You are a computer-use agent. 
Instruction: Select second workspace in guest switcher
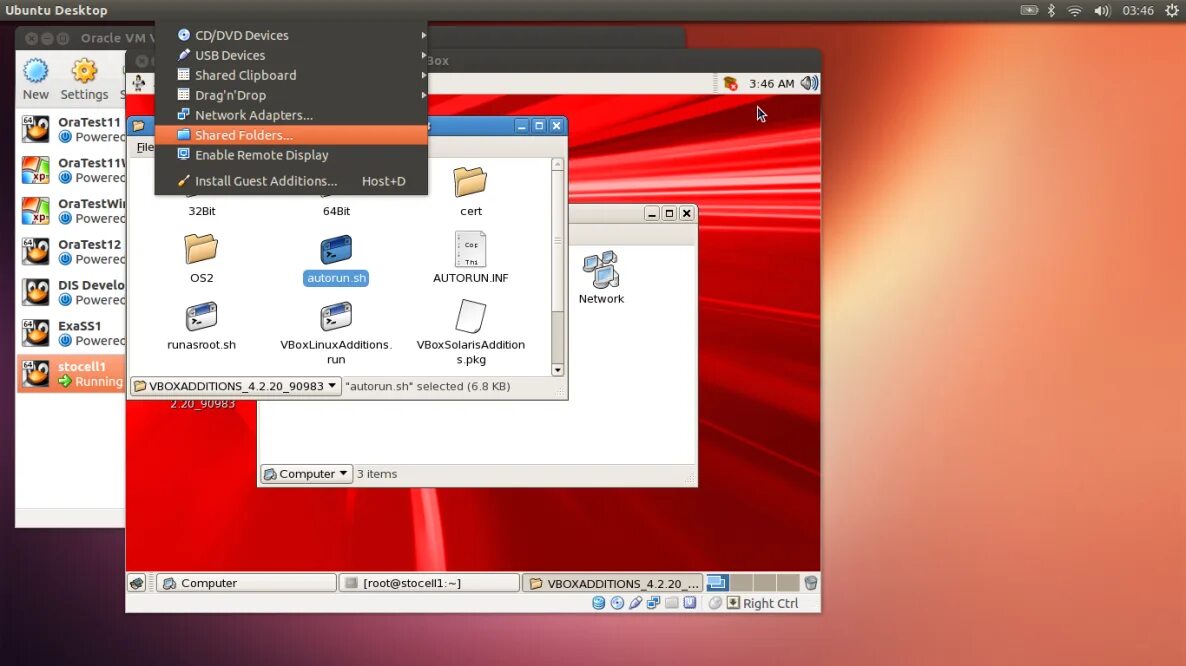[740, 583]
